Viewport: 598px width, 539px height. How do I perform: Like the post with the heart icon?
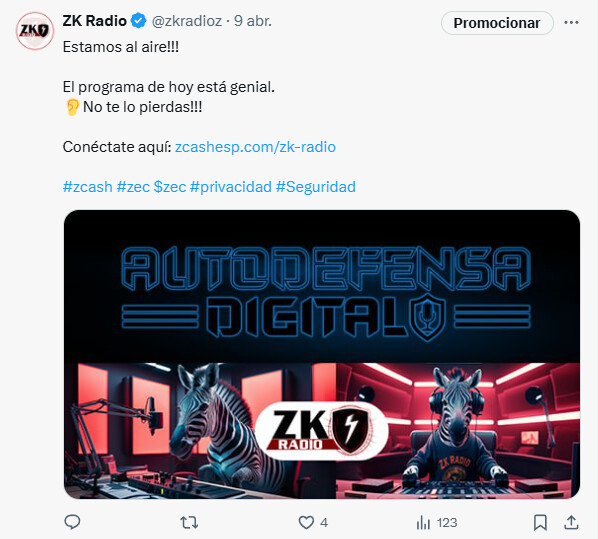(x=306, y=522)
